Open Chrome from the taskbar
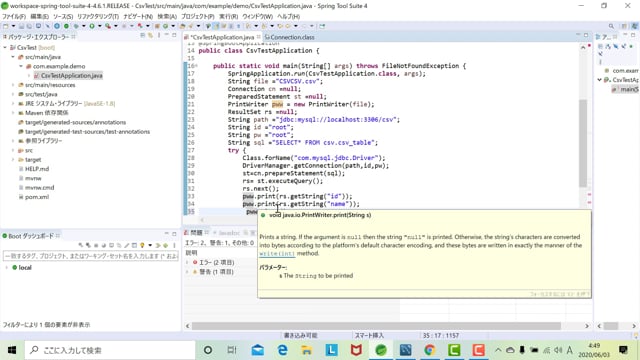The height and width of the screenshot is (360, 640). (x=429, y=350)
